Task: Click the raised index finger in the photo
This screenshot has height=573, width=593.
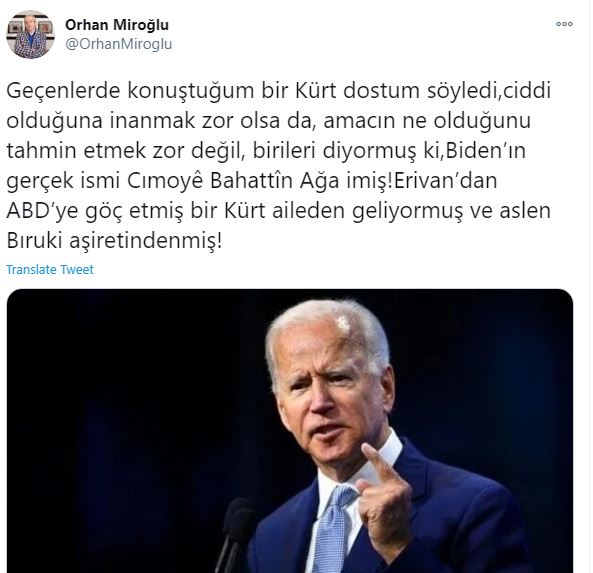Action: (x=378, y=462)
